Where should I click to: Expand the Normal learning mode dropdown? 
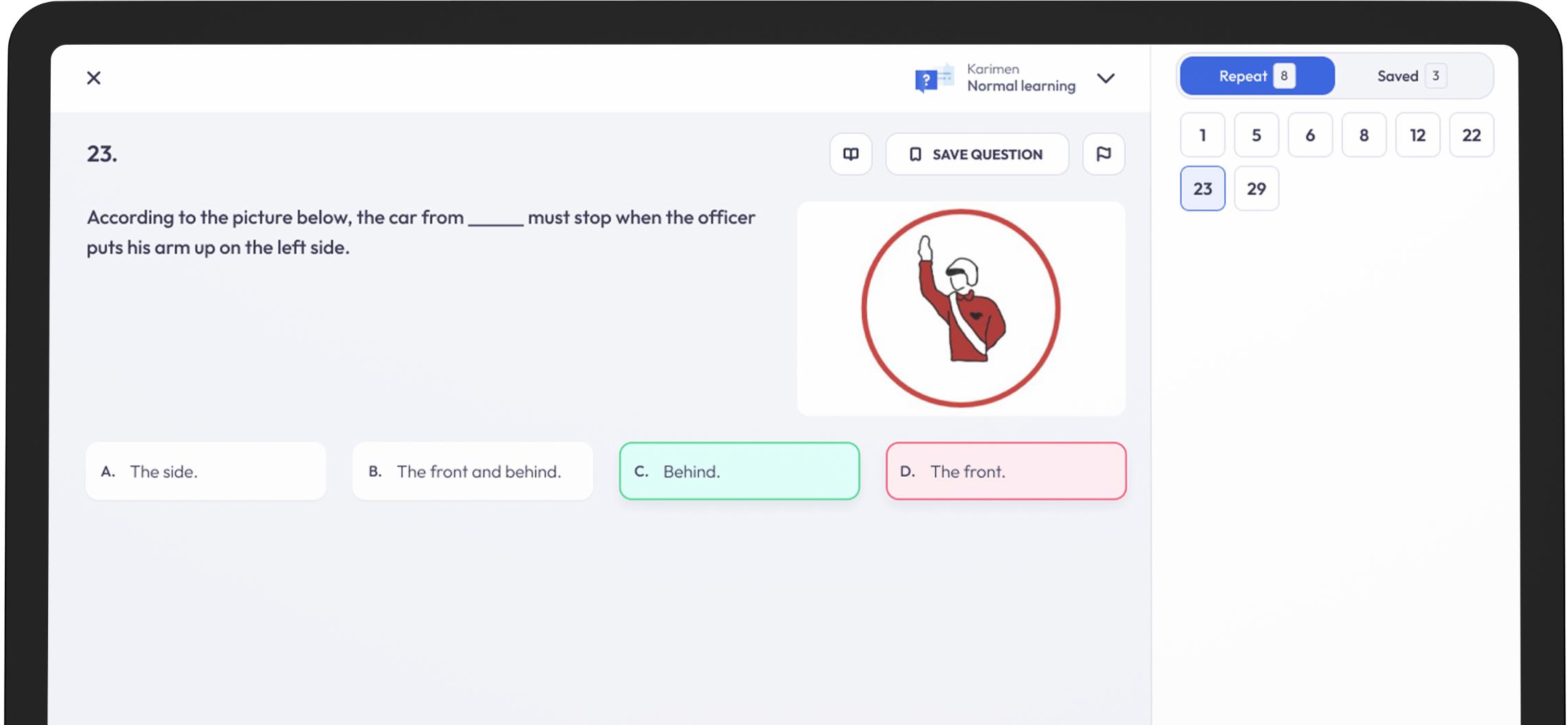coord(1106,78)
